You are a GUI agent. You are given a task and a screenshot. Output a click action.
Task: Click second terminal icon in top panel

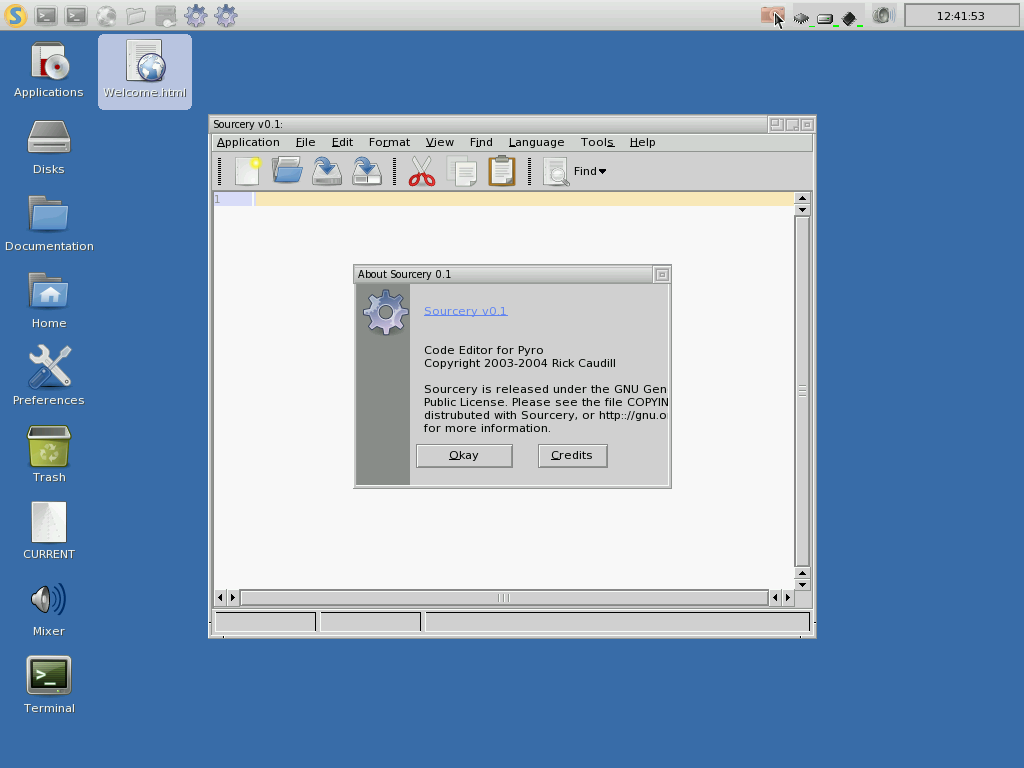[76, 15]
